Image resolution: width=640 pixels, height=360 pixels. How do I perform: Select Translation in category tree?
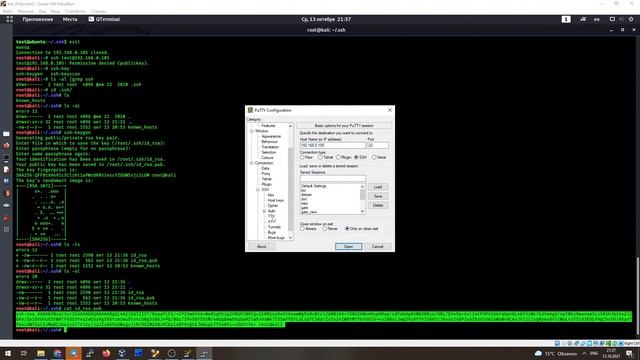pyautogui.click(x=270, y=147)
